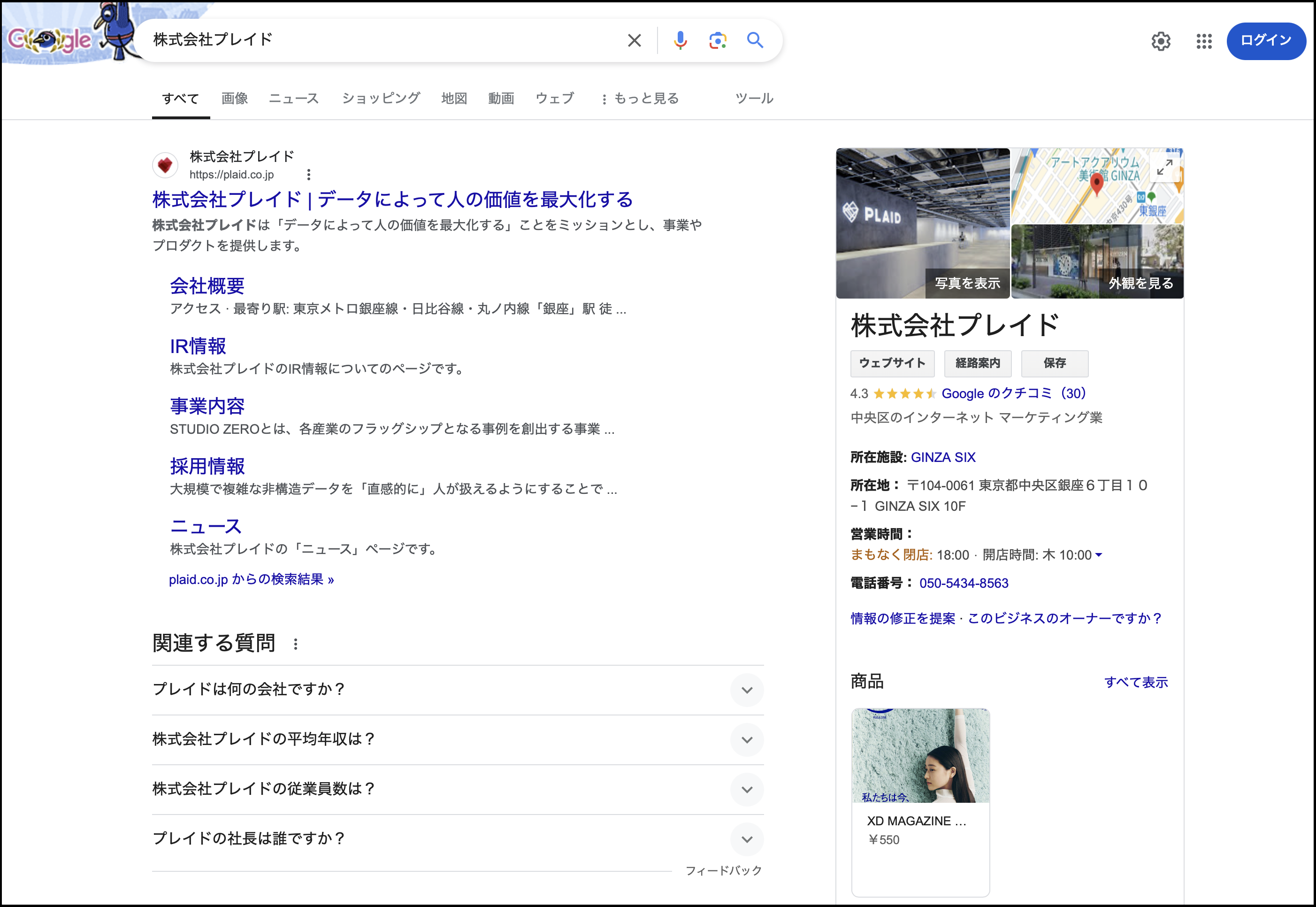The height and width of the screenshot is (907, 1316).
Task: Open Google Lens image search icon
Action: [x=717, y=40]
